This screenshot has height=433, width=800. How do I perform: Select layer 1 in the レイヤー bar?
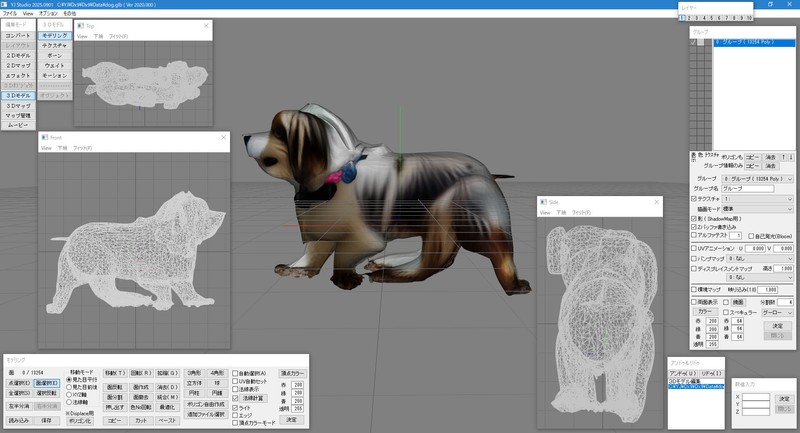pos(682,17)
